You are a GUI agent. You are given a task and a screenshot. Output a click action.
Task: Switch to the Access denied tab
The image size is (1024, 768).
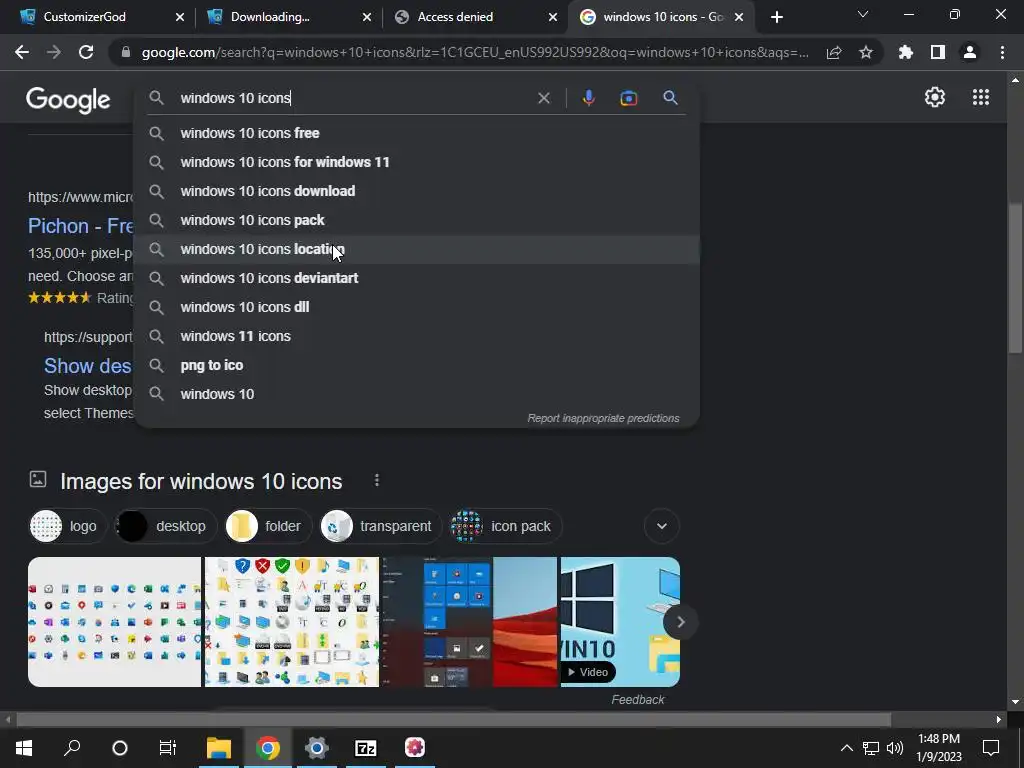(455, 17)
